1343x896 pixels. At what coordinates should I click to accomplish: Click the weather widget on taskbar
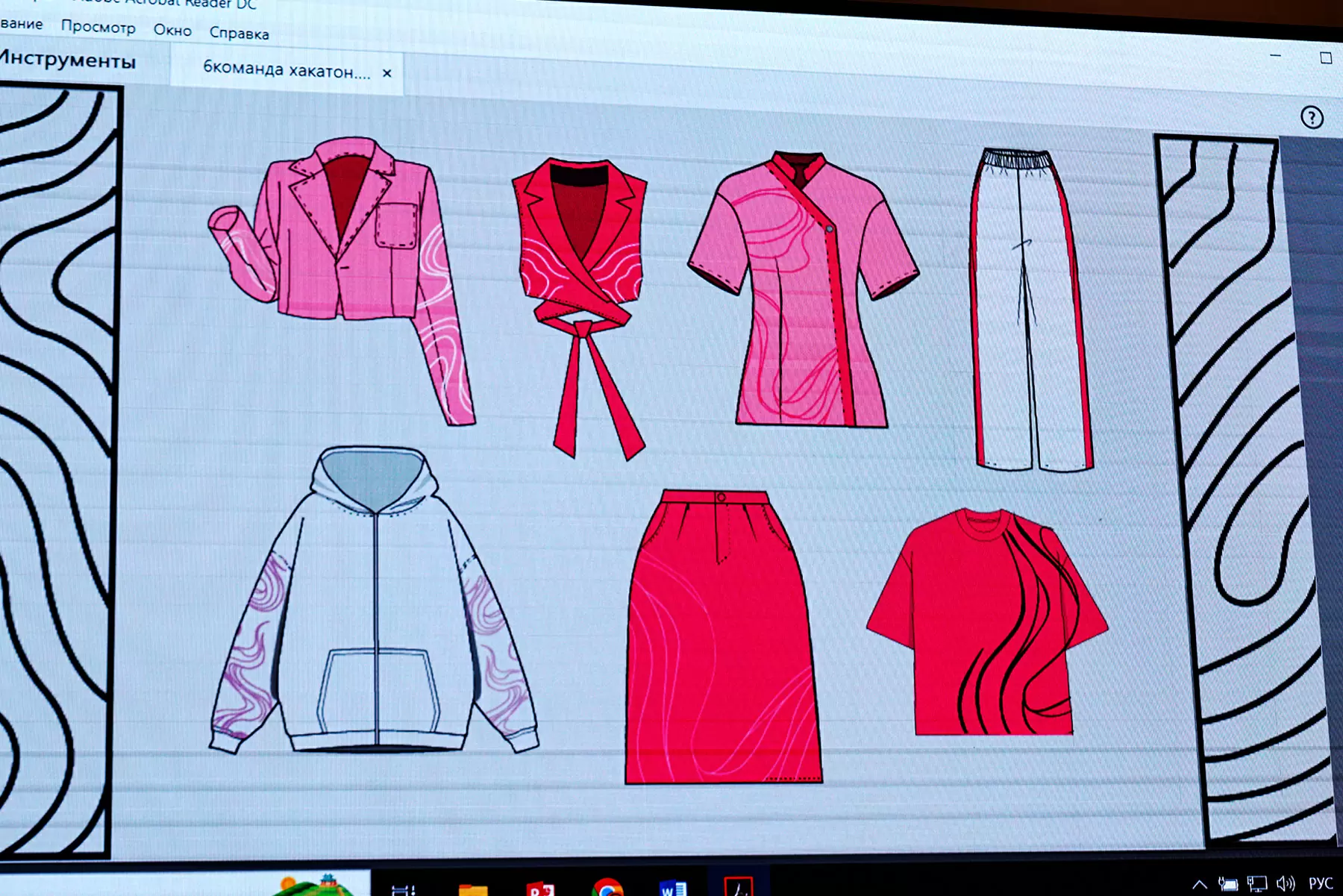pos(313,886)
